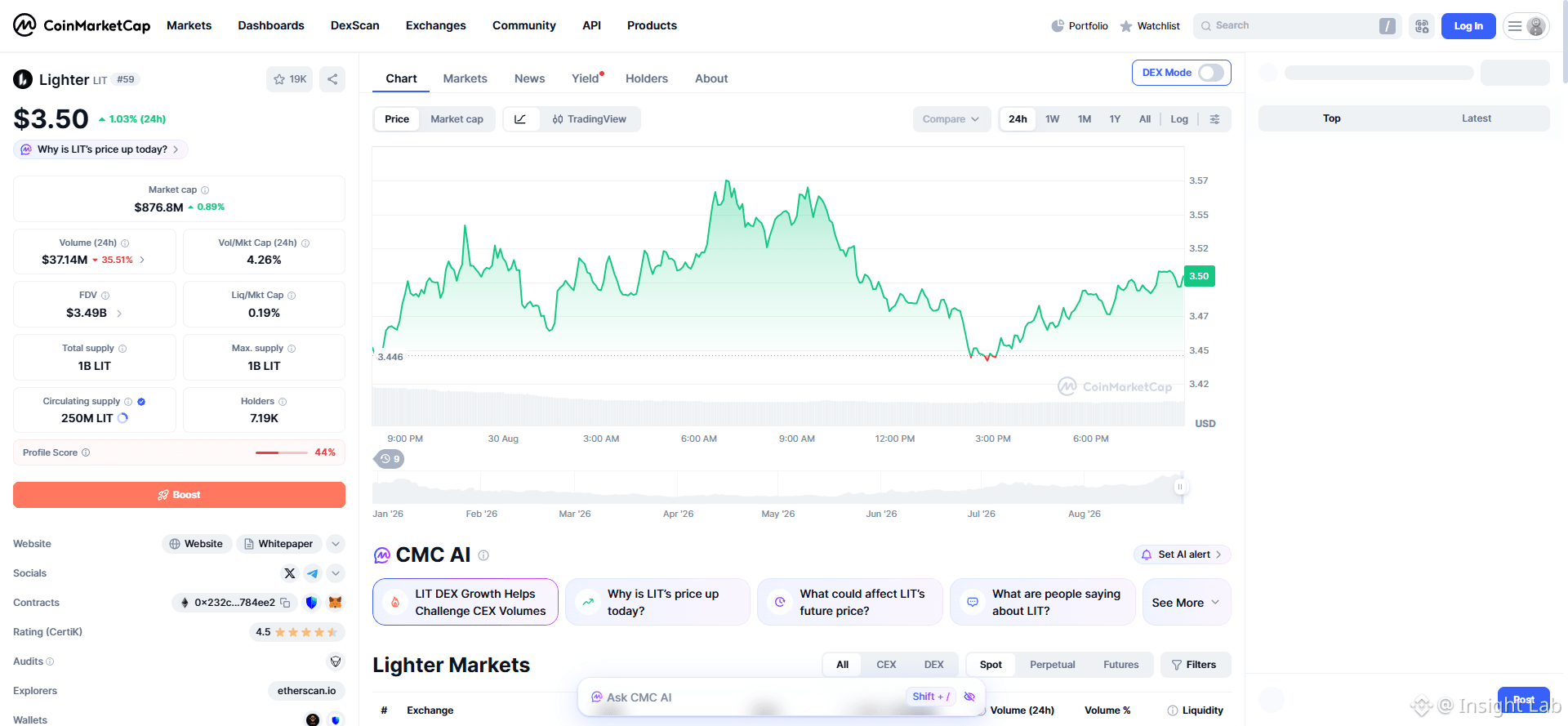Image resolution: width=1568 pixels, height=726 pixels.
Task: Click the Market cap info icon
Action: click(x=205, y=190)
